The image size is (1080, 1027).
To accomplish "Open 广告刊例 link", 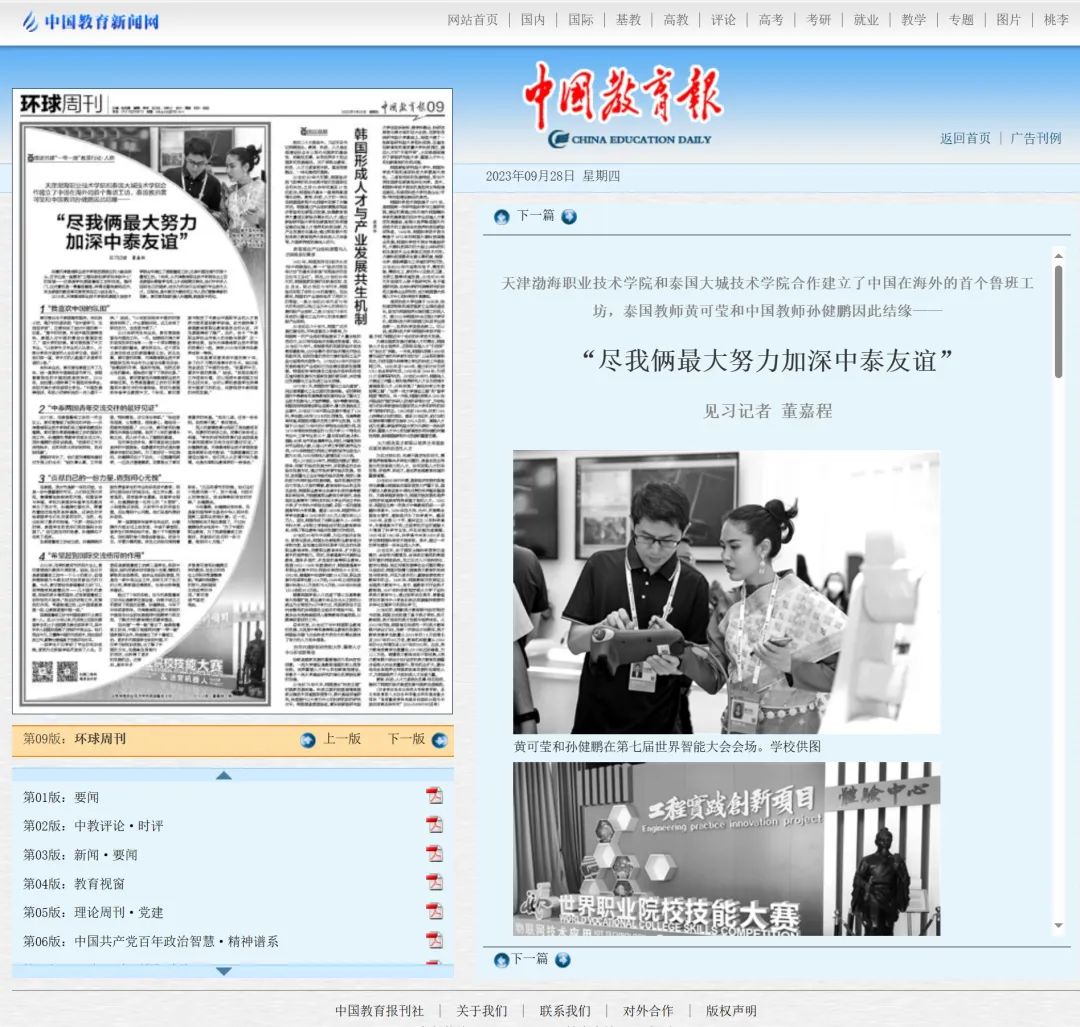I will point(1035,138).
